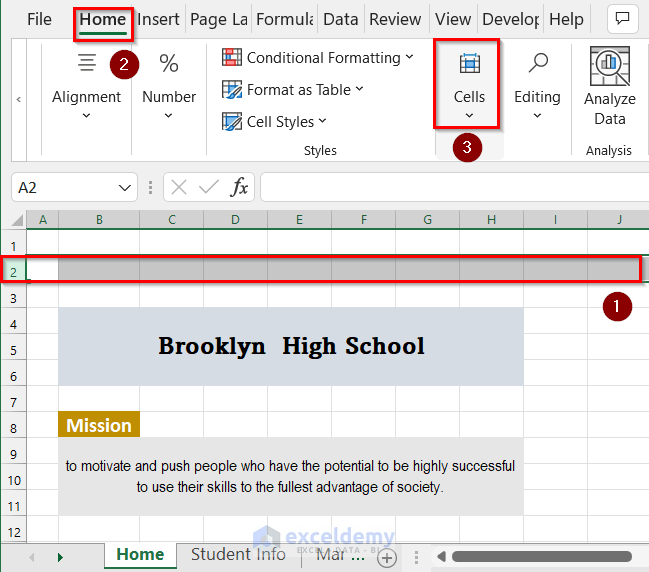Open the Name Box dropdown arrow
The image size is (649, 572).
[x=125, y=188]
